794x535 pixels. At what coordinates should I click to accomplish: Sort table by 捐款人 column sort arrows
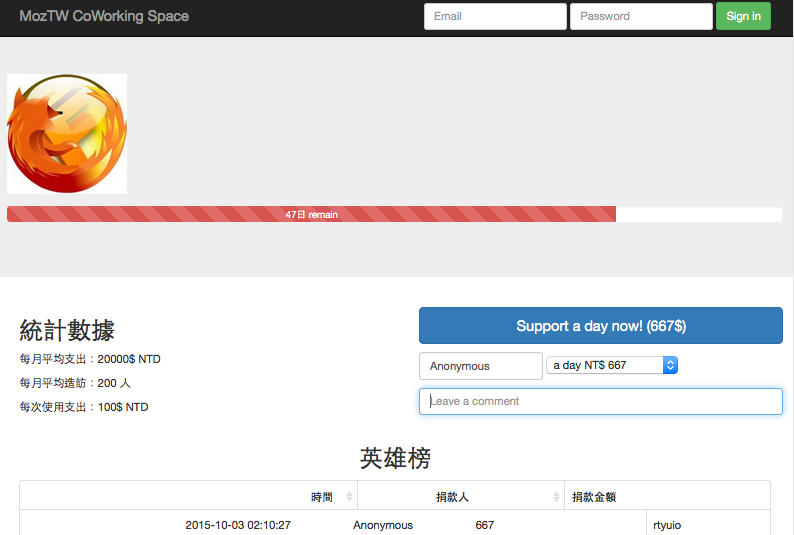pos(556,497)
